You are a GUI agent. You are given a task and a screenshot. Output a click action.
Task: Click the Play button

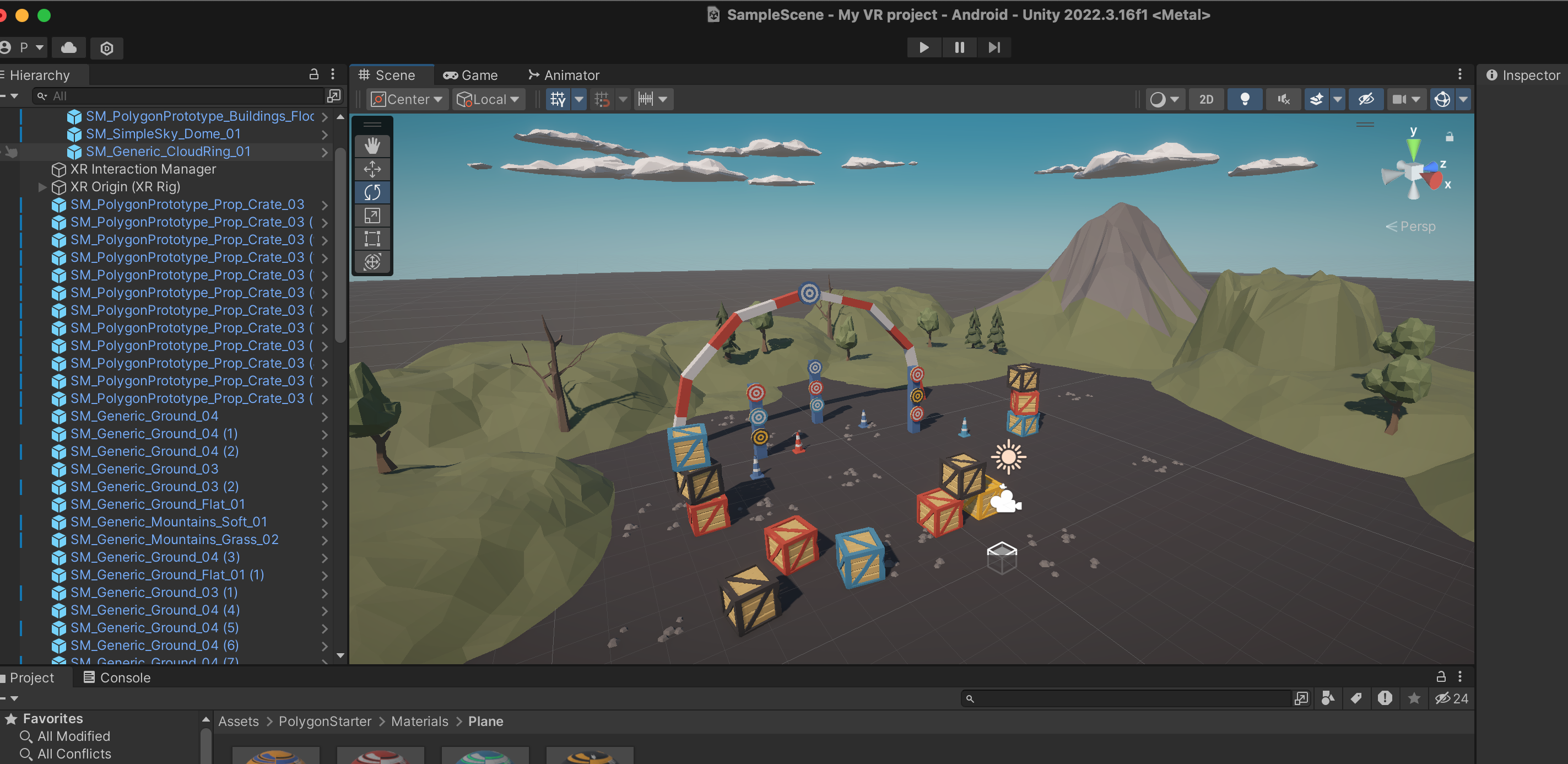(923, 47)
